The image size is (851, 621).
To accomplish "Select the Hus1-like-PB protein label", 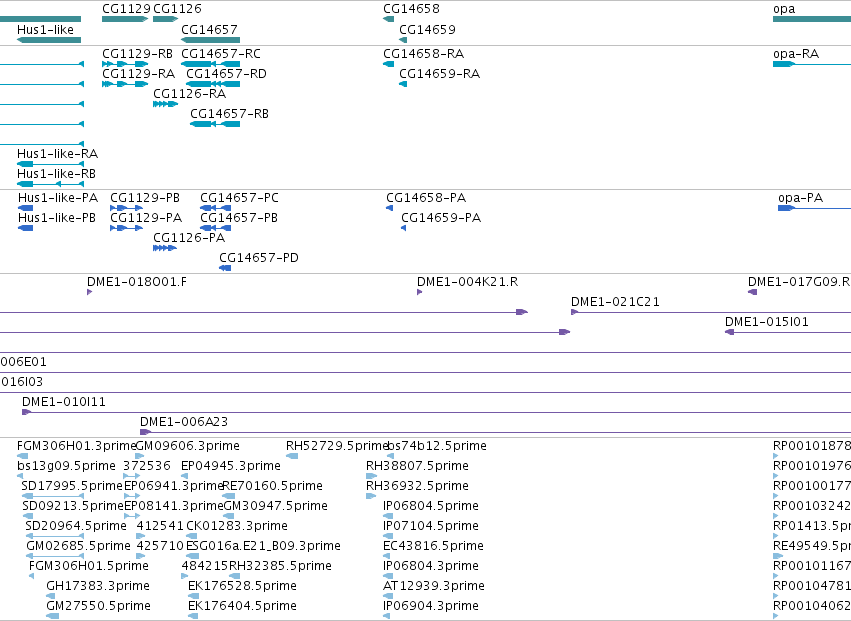I will pos(57,218).
